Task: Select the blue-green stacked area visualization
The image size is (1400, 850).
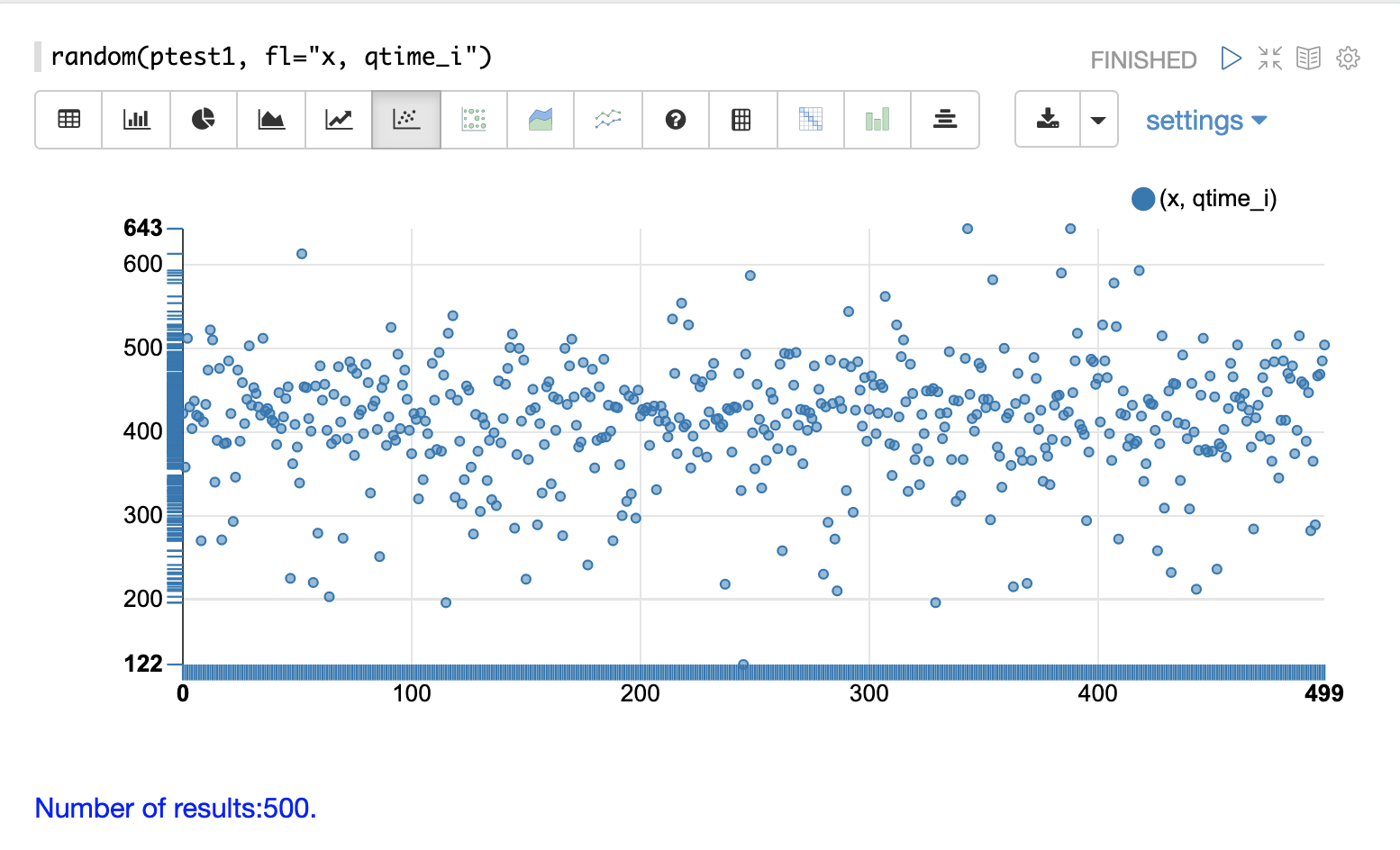Action: coord(541,119)
